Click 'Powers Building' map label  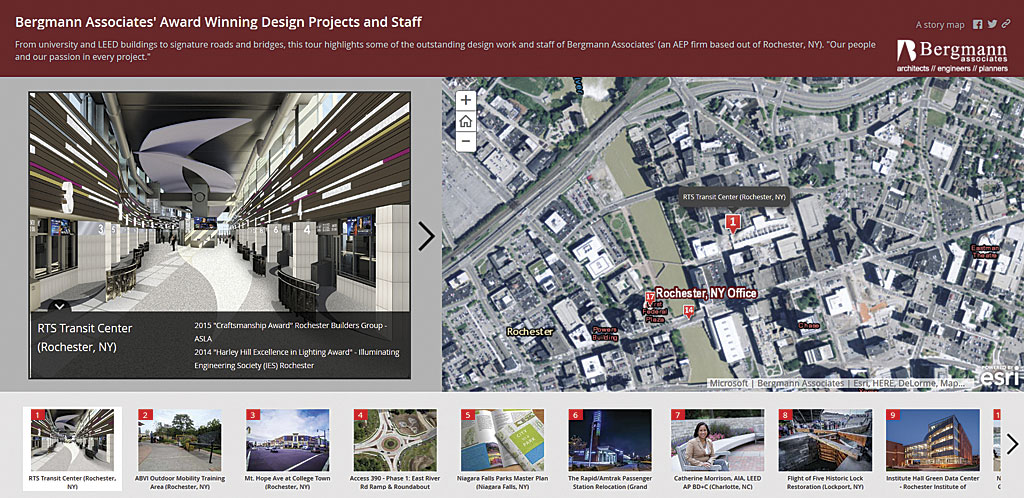click(605, 334)
